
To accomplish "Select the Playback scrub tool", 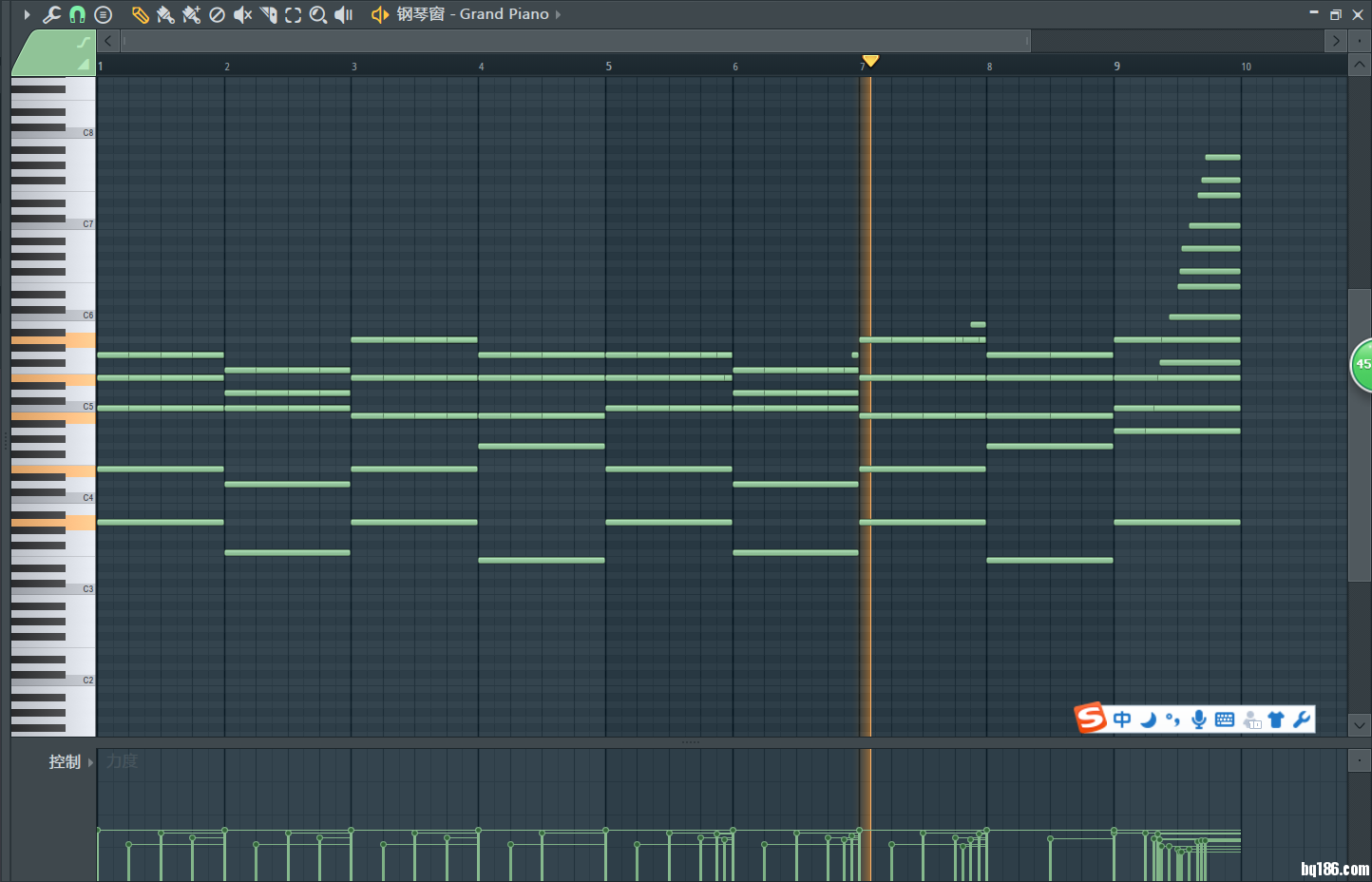I will coord(344,14).
